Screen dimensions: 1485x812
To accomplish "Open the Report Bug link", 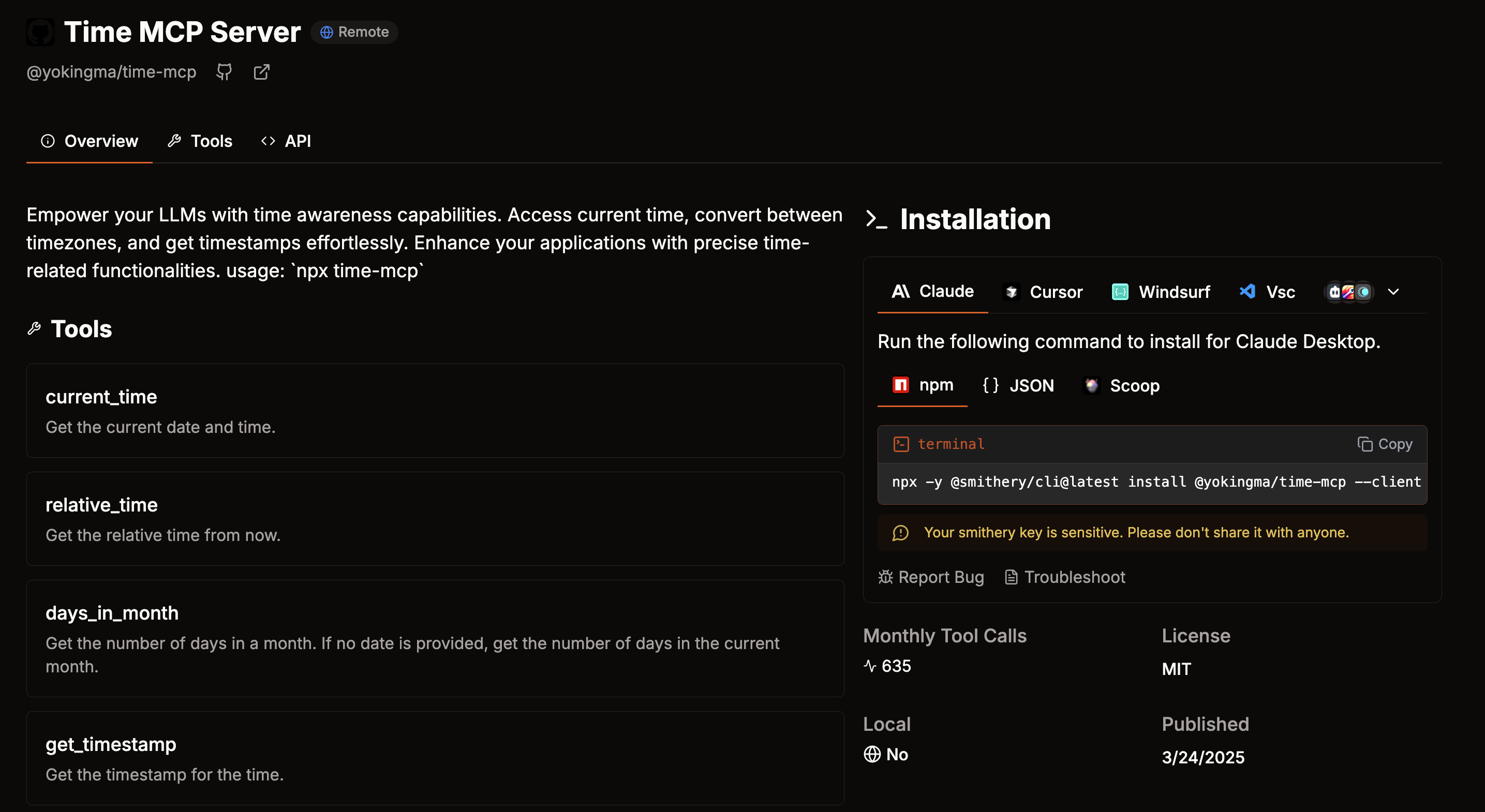I will pos(931,577).
